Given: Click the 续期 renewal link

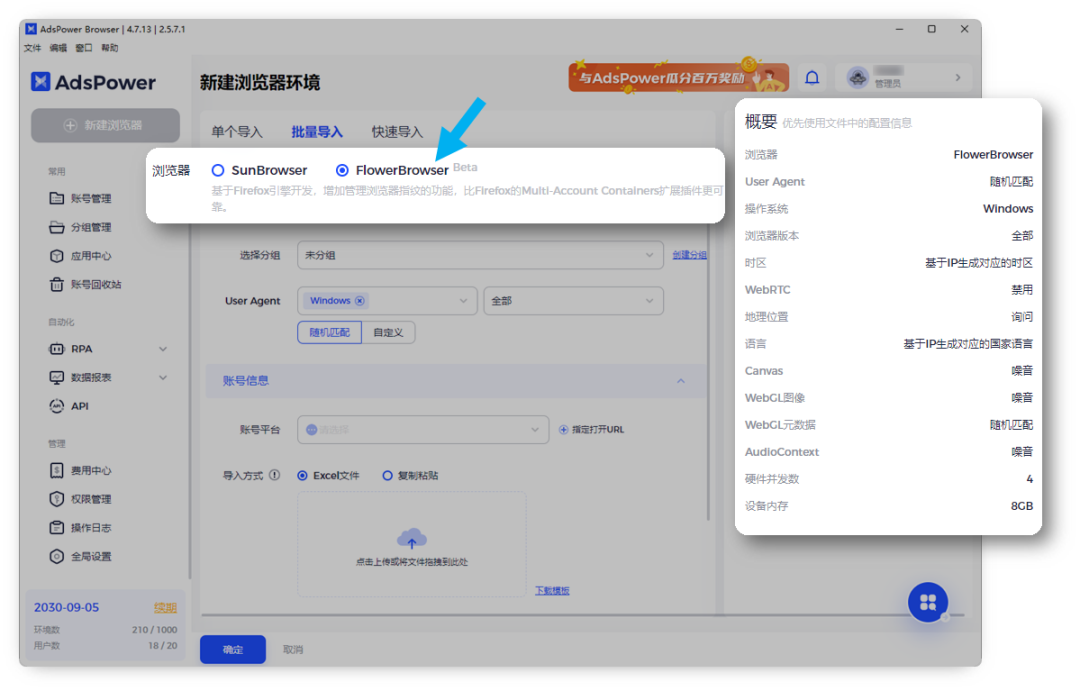Looking at the screenshot, I should click(x=165, y=608).
